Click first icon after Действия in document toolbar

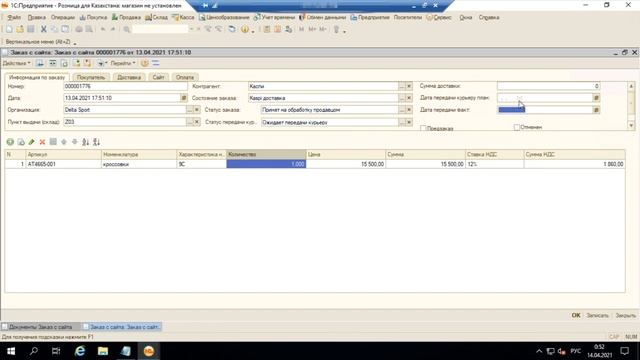click(x=40, y=63)
